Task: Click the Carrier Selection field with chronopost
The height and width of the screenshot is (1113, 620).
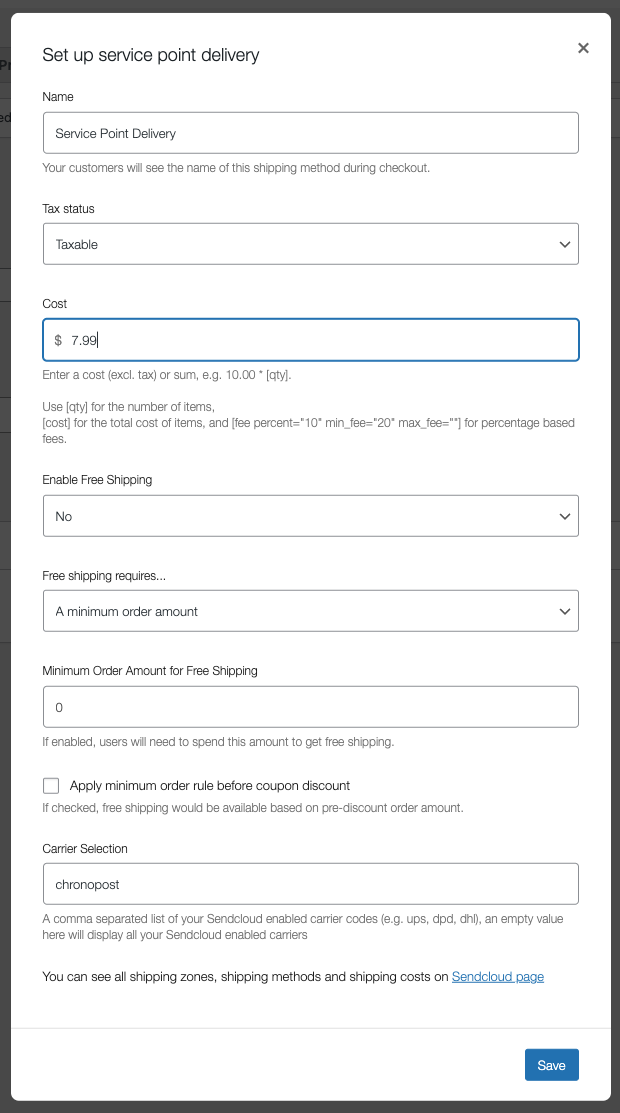Action: tap(310, 884)
